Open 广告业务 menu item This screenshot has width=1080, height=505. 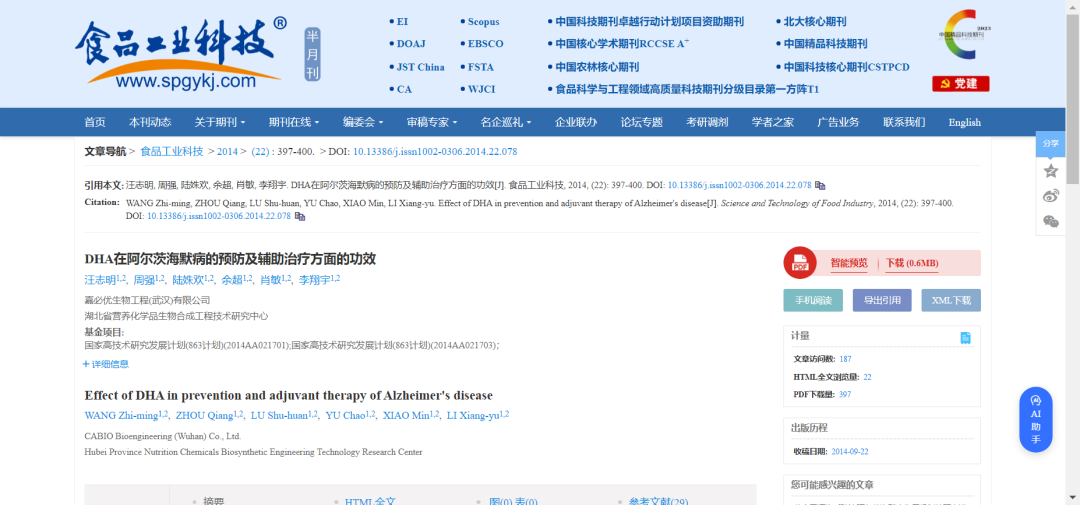point(838,123)
